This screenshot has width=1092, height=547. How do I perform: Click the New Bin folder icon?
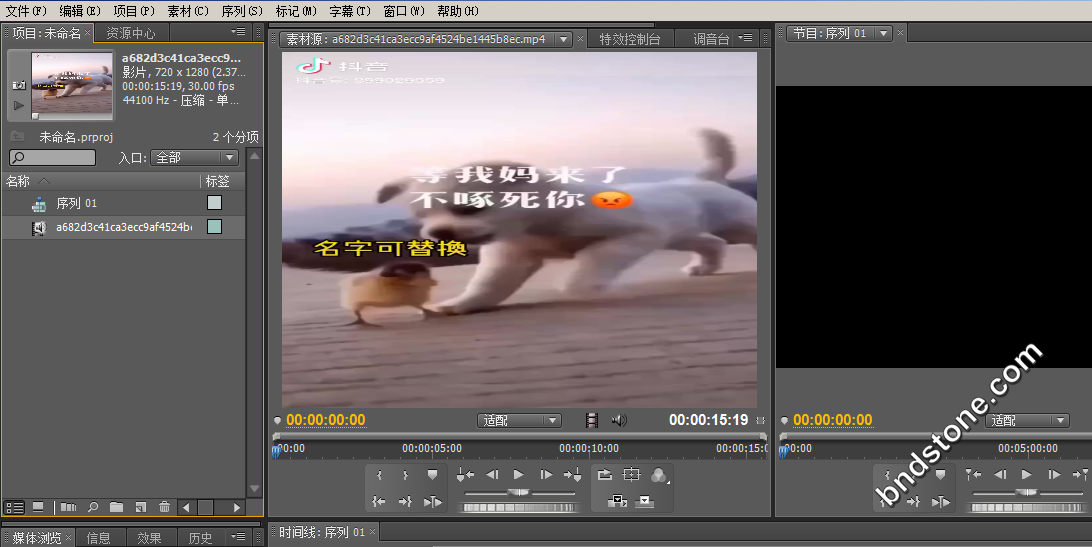(x=116, y=507)
